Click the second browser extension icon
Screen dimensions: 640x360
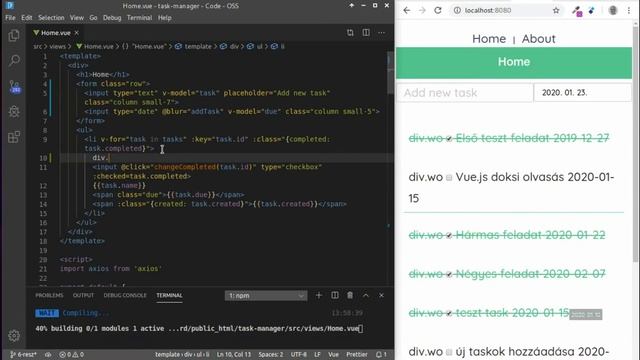click(592, 11)
